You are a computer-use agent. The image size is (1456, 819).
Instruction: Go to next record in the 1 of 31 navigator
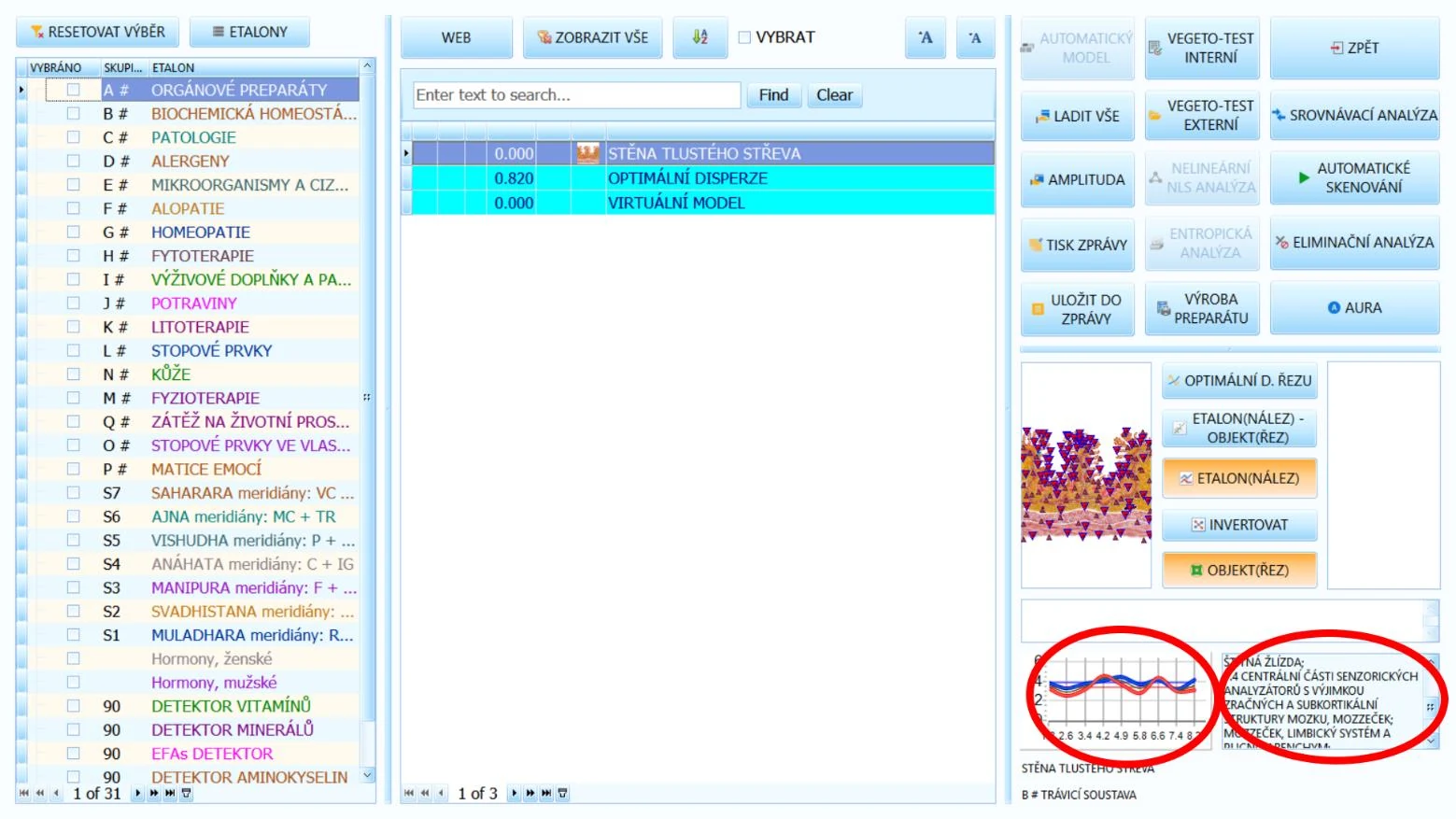coord(138,794)
